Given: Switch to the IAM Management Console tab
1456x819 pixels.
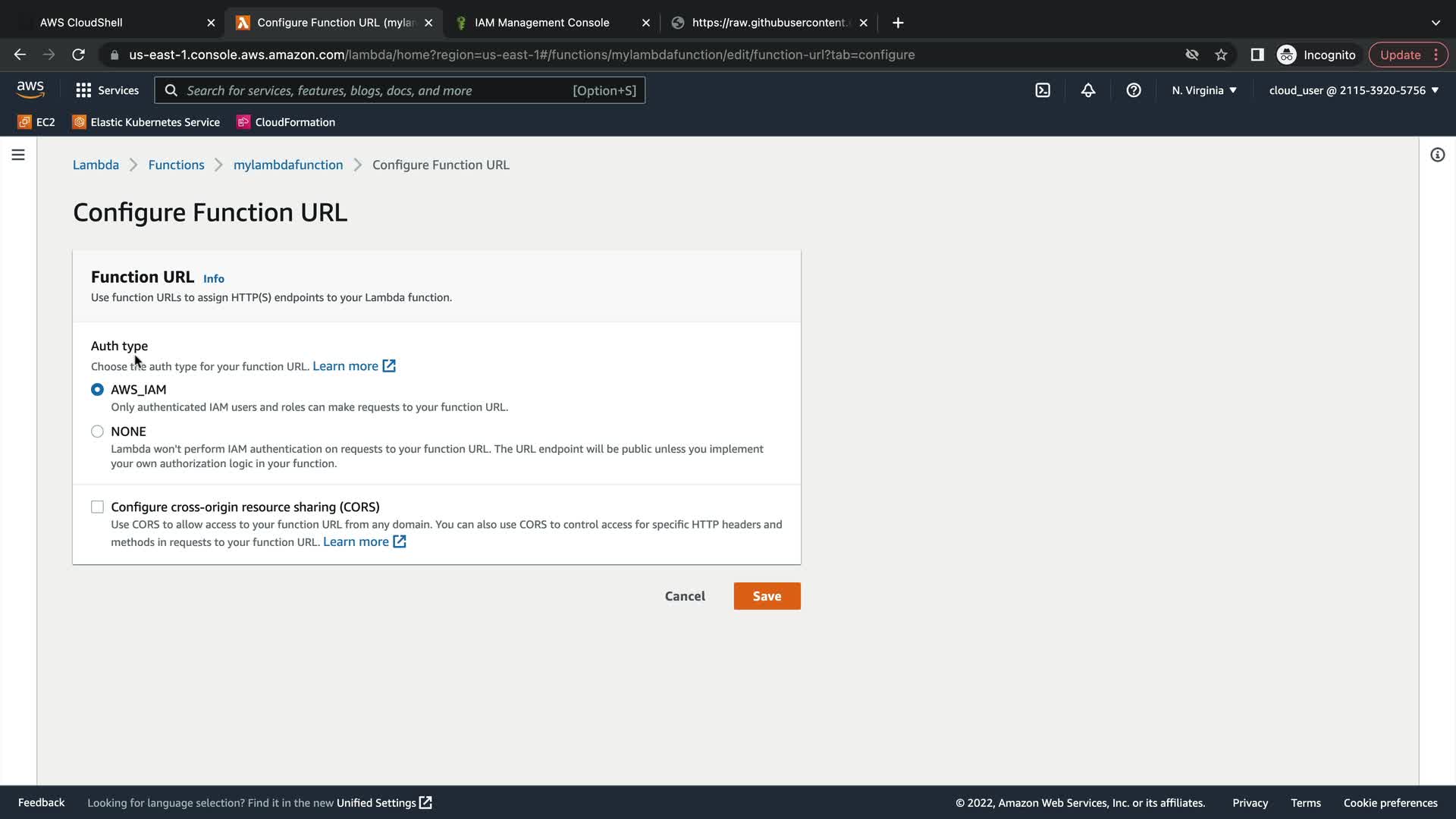Looking at the screenshot, I should [541, 23].
